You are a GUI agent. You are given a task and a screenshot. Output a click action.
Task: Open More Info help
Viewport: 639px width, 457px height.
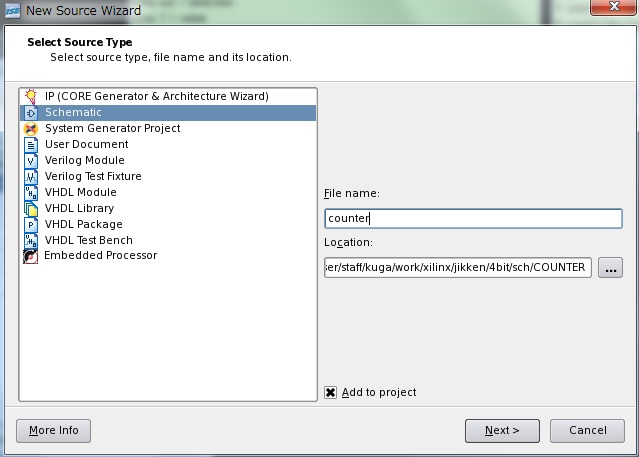click(x=54, y=430)
